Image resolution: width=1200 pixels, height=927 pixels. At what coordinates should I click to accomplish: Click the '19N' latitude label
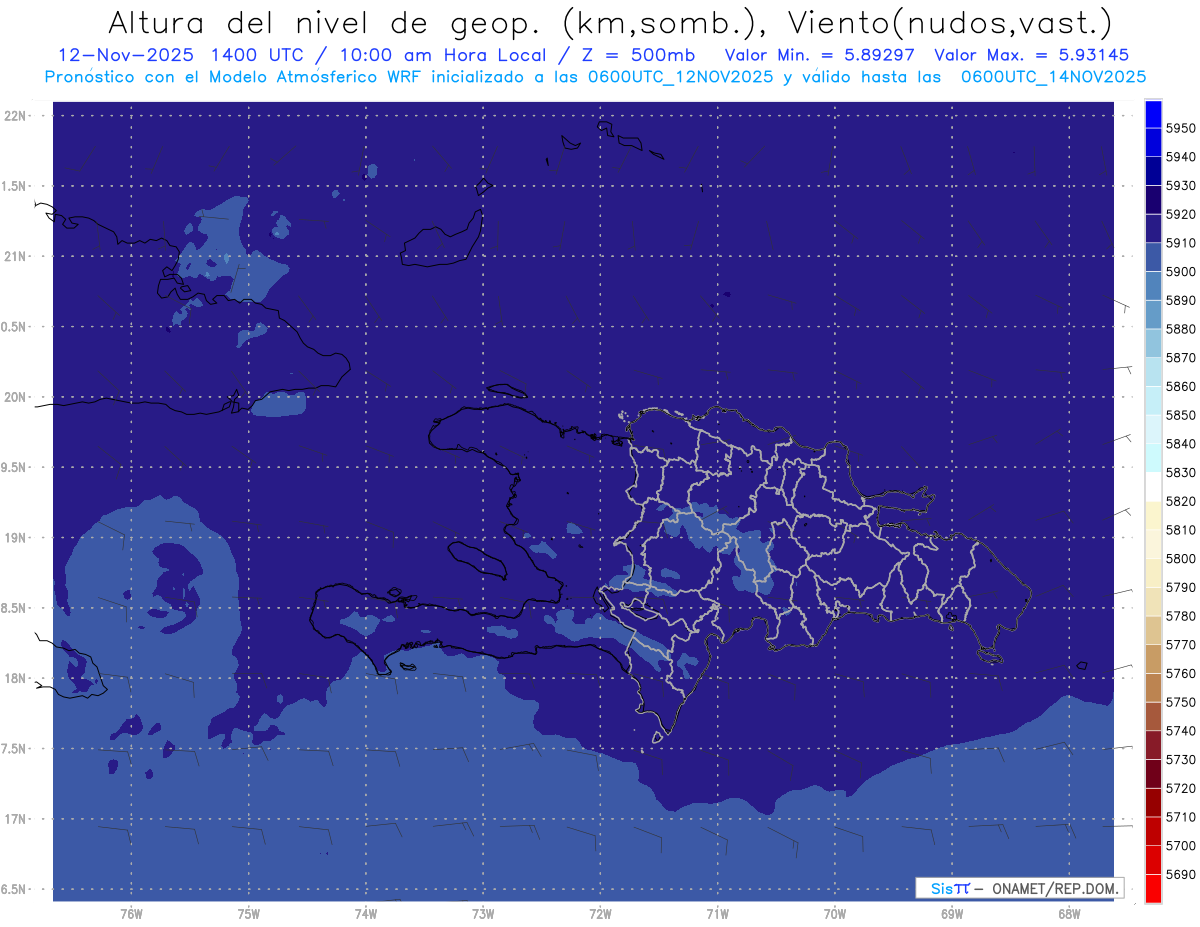click(17, 538)
